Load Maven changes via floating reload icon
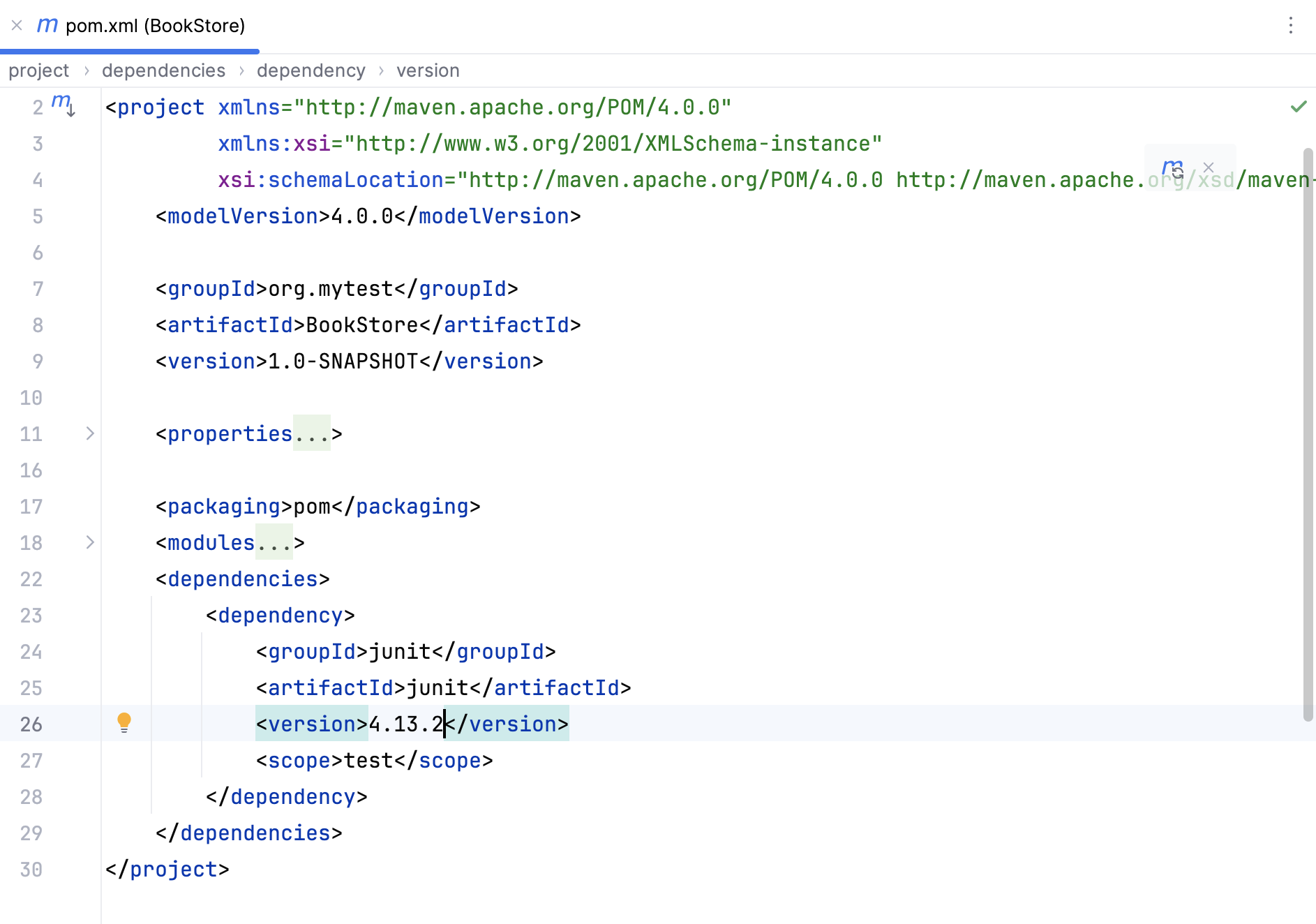Image resolution: width=1316 pixels, height=924 pixels. pos(1173,168)
